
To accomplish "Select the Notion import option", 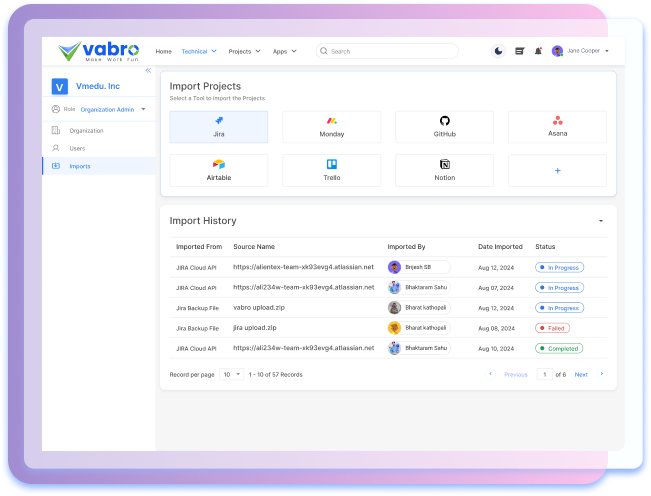I will (444, 170).
